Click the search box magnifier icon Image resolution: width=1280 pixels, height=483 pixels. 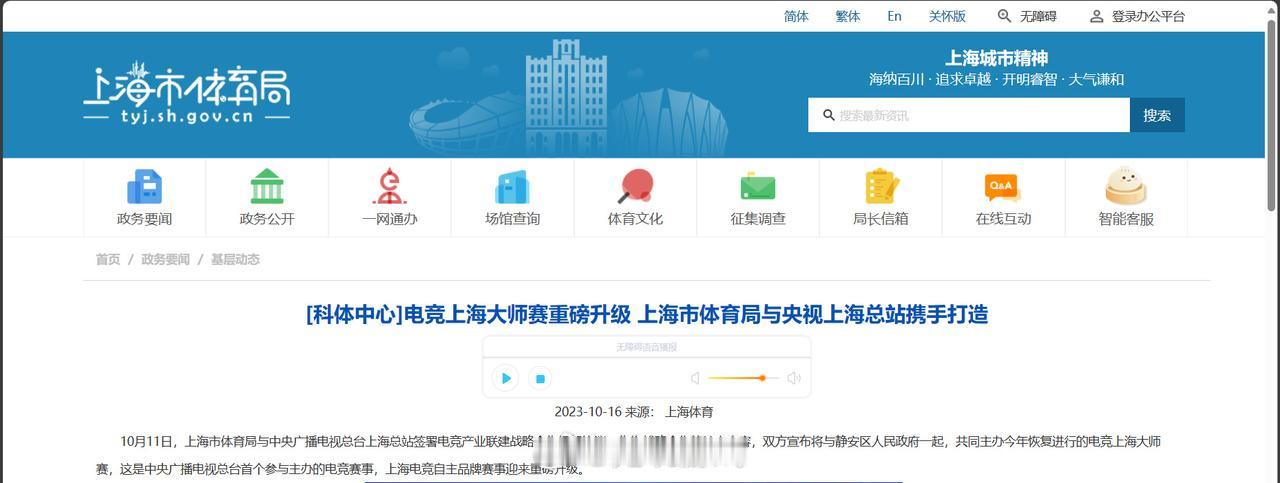coord(829,115)
